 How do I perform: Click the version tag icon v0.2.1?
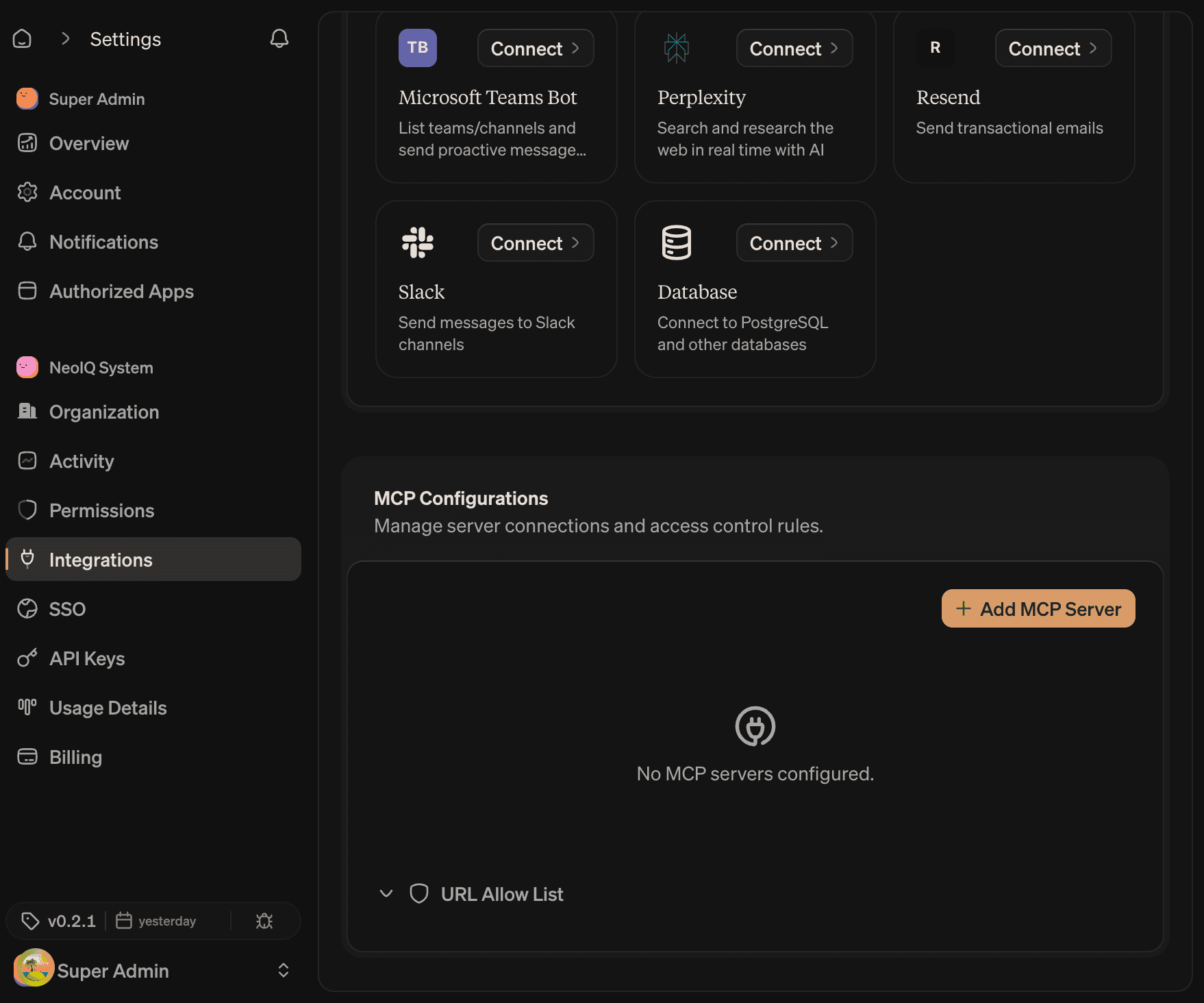30,921
